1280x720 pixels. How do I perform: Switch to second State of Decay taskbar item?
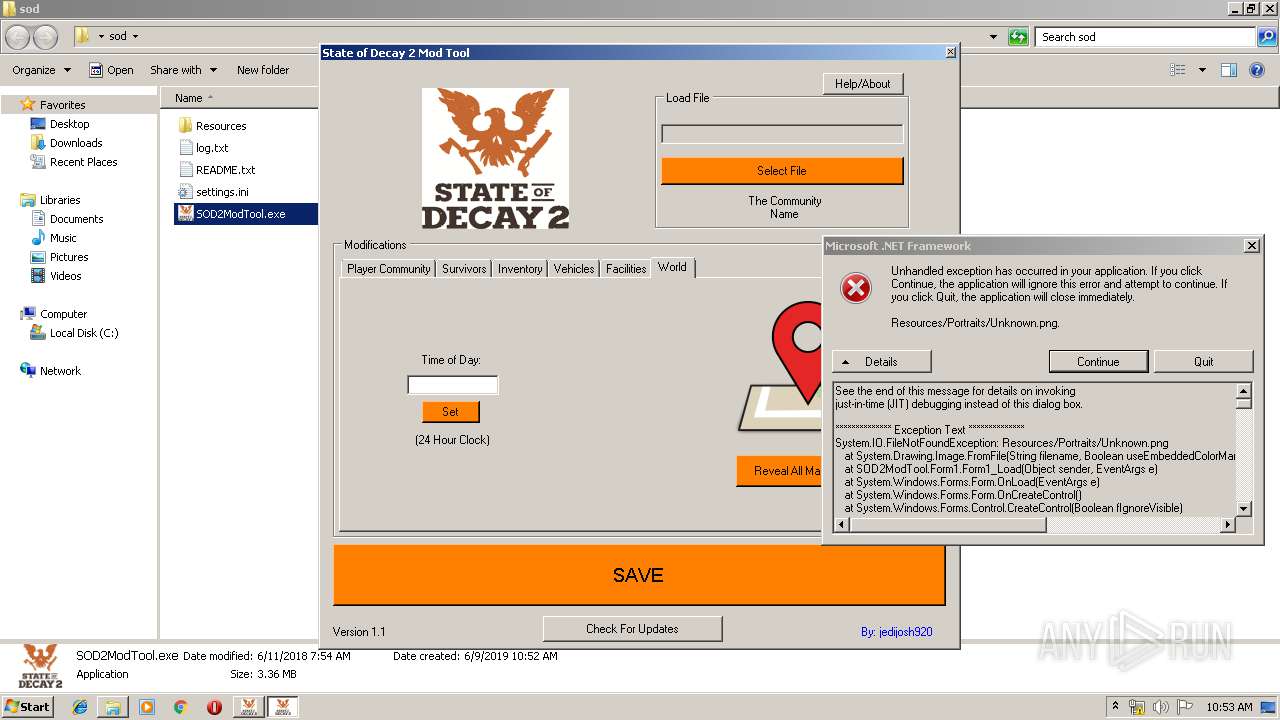pyautogui.click(x=282, y=707)
